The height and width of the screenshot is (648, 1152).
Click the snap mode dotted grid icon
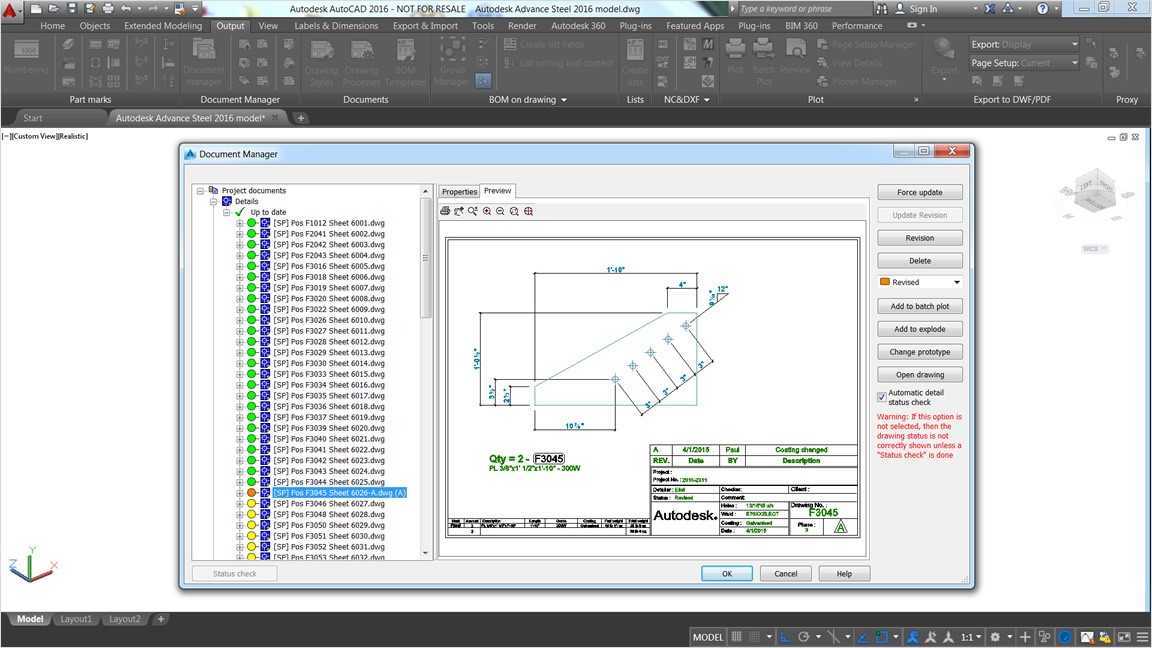click(x=755, y=637)
